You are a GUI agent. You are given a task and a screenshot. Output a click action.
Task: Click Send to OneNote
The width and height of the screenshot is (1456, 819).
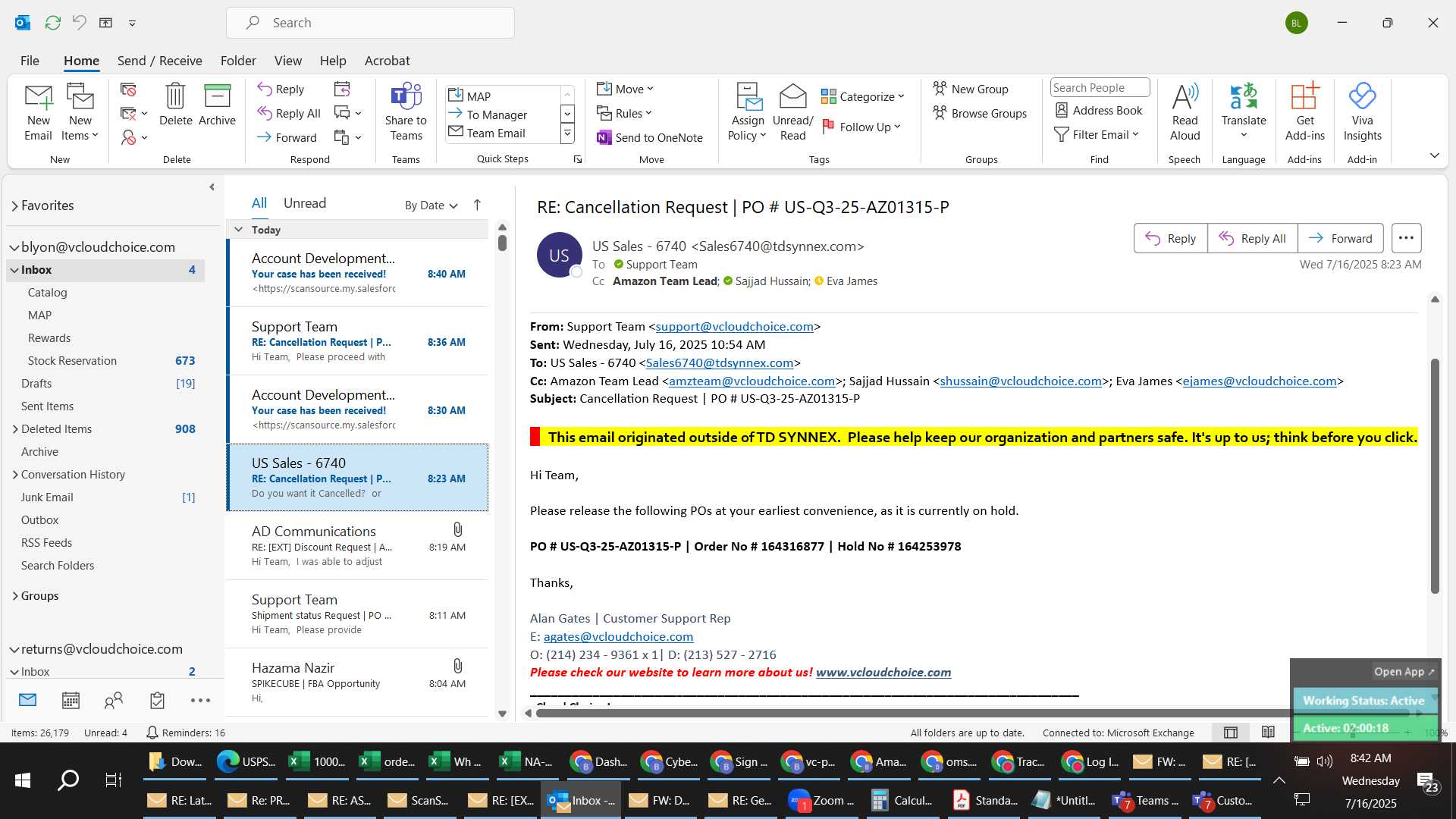click(x=650, y=137)
